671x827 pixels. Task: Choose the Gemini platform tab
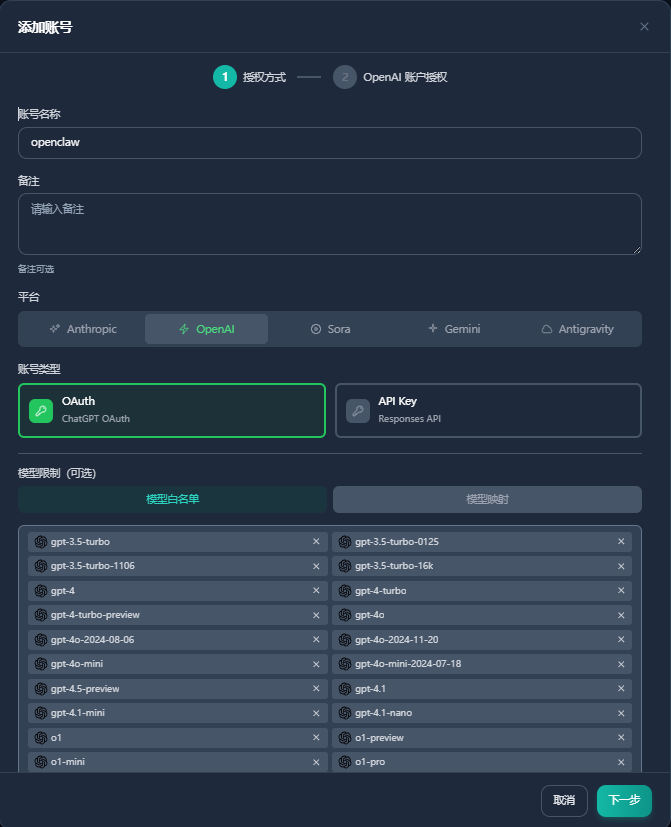454,329
